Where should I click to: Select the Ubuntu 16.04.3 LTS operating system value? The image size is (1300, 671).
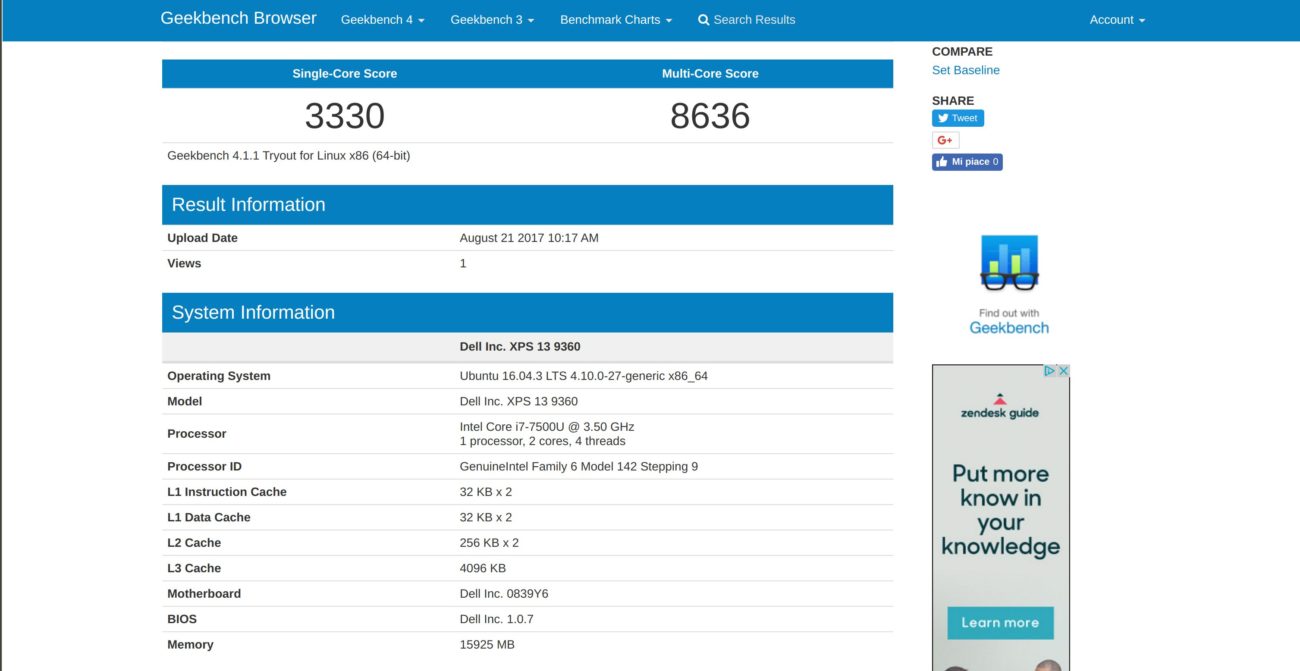[584, 376]
